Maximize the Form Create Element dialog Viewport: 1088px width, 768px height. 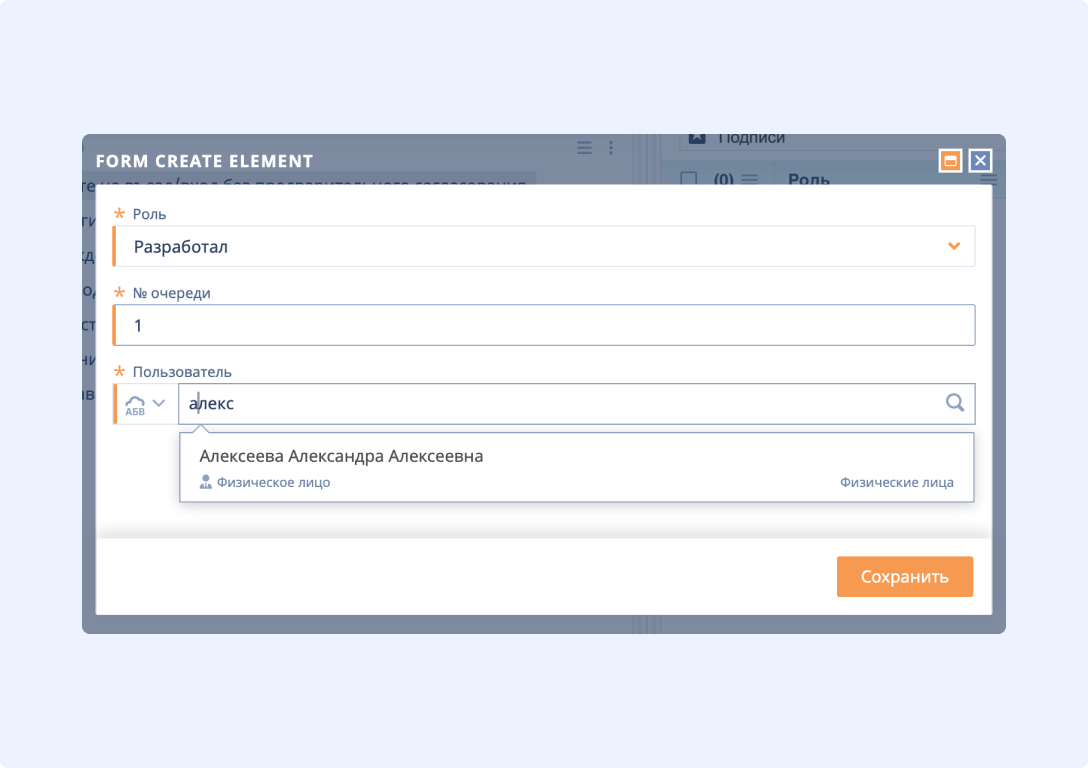click(x=950, y=161)
